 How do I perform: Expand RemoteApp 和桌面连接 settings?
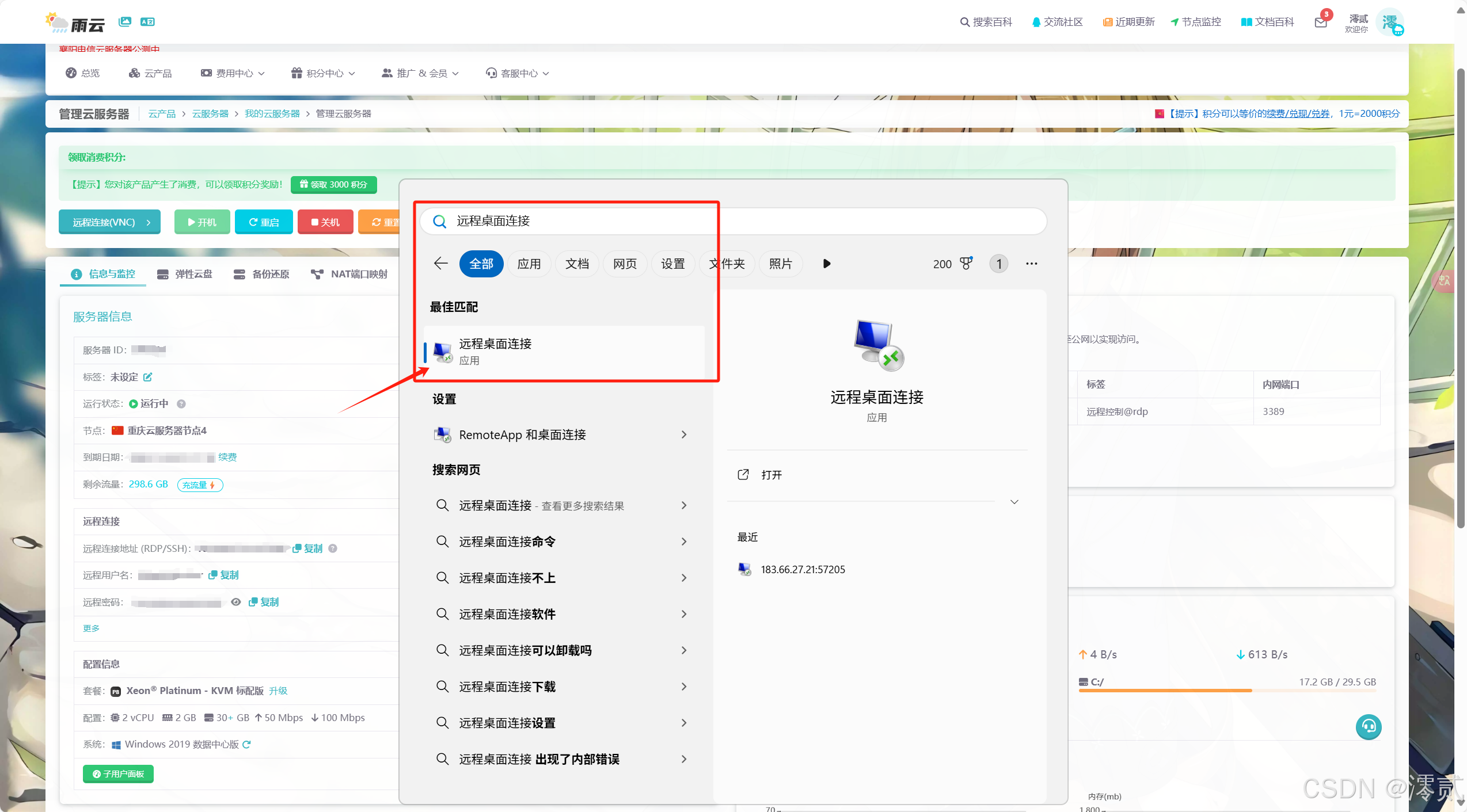tap(683, 434)
